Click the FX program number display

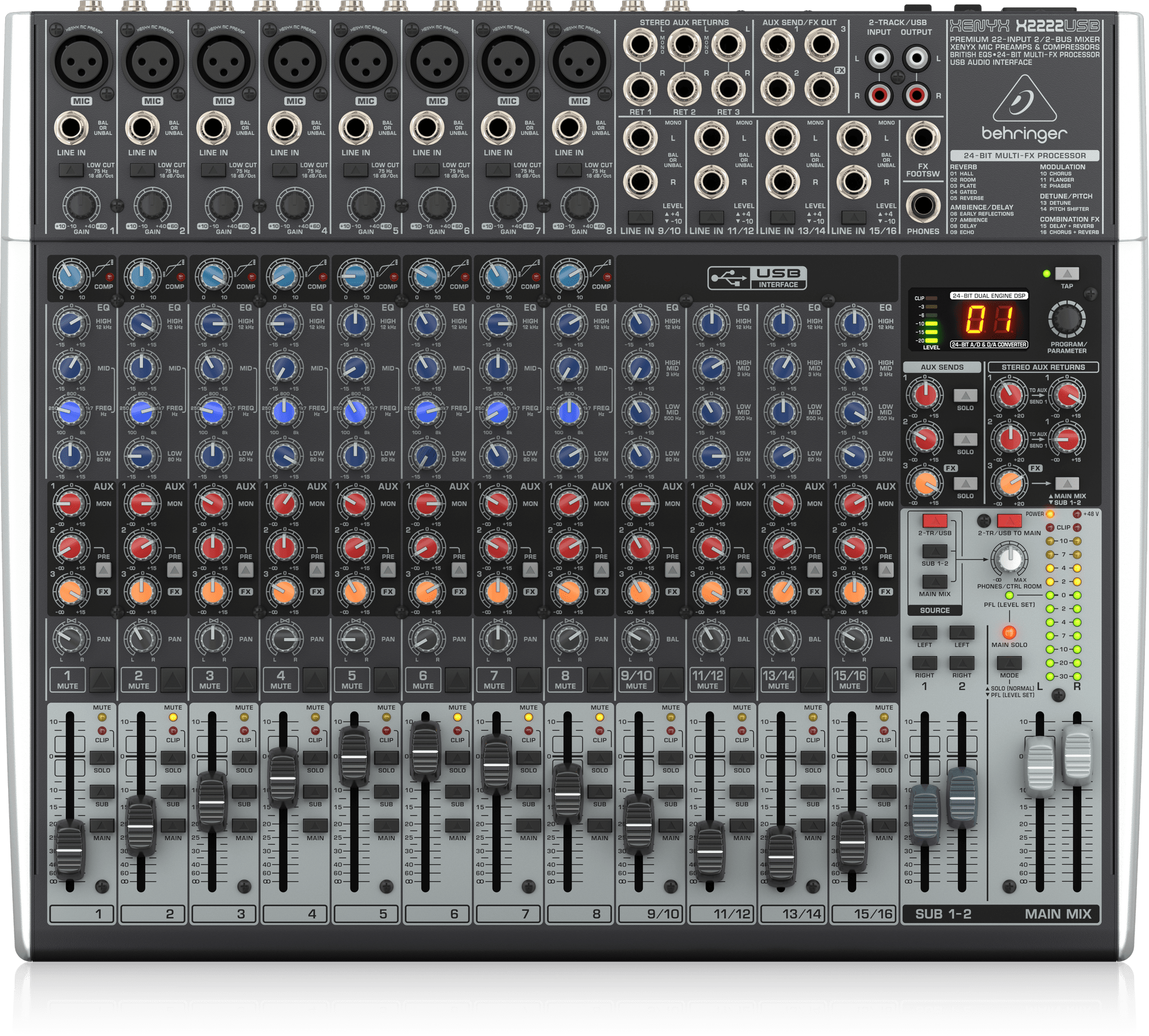click(989, 319)
